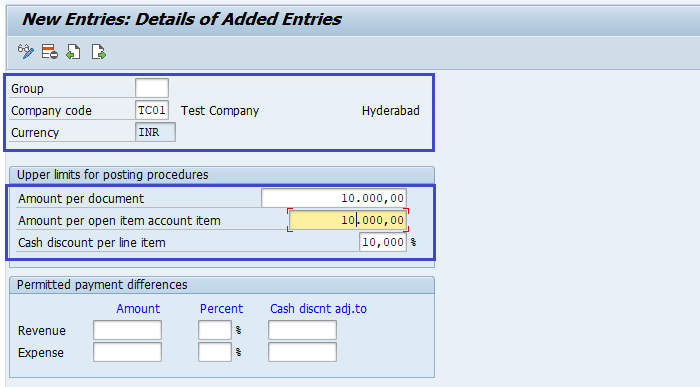Click the 'Company code' field label
The height and width of the screenshot is (387, 700).
pyautogui.click(x=51, y=111)
